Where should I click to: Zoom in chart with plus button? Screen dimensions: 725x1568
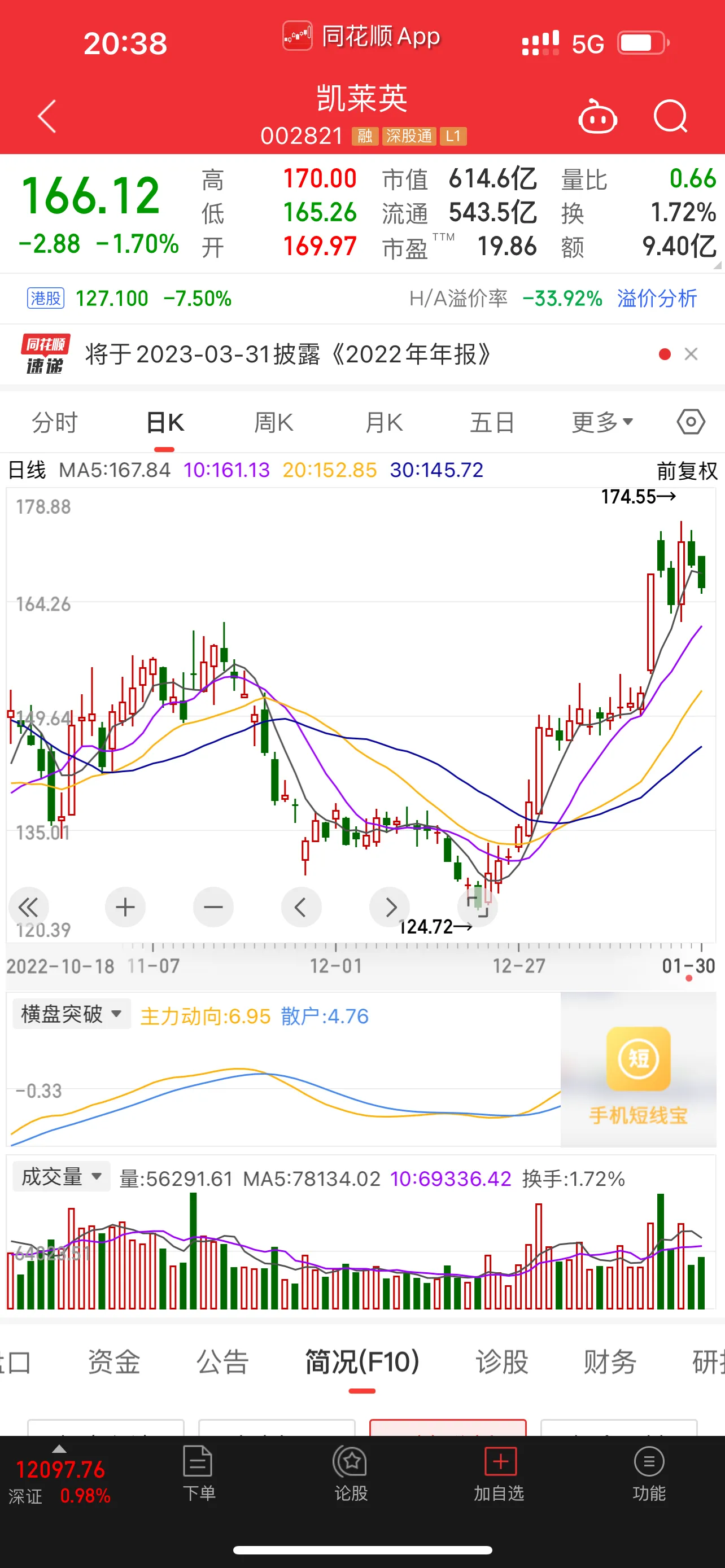pos(125,907)
